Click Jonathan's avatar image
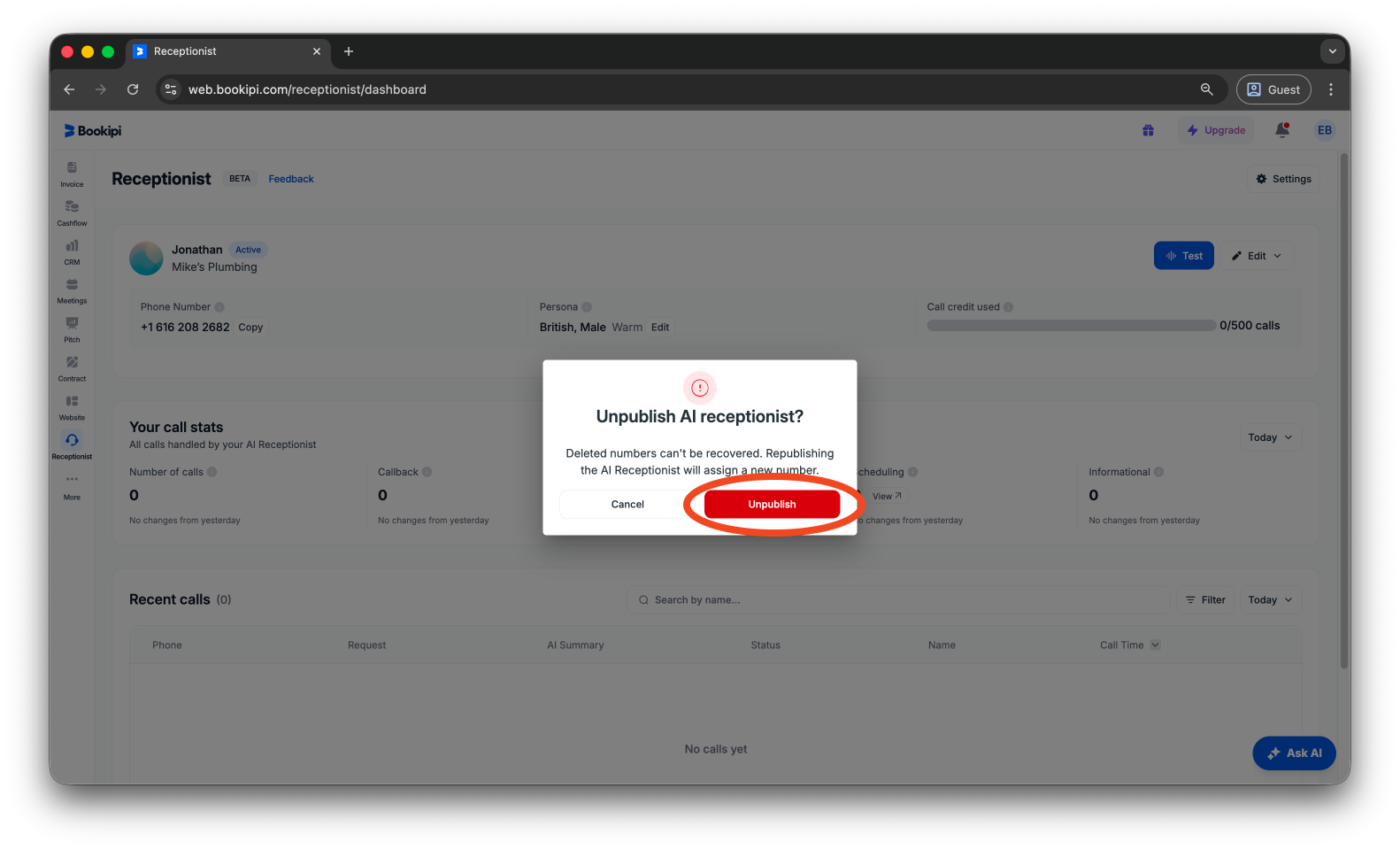The width and height of the screenshot is (1400, 850). (146, 259)
